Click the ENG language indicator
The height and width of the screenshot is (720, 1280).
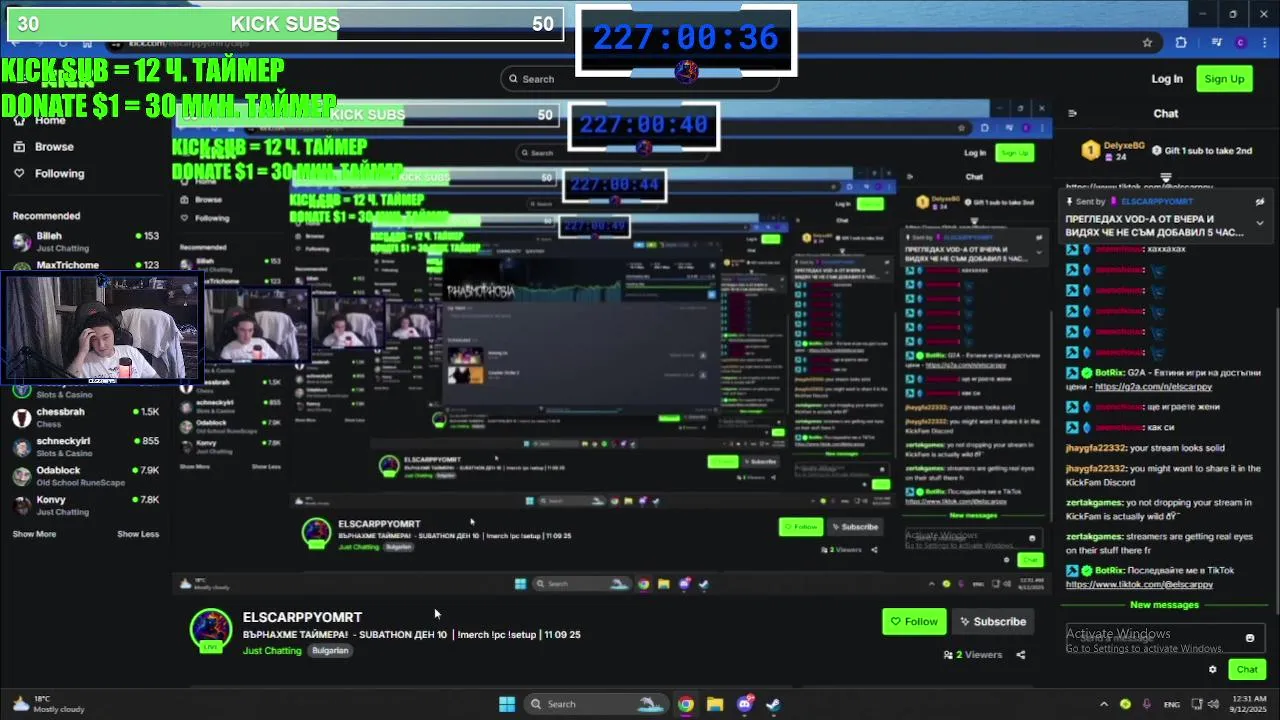[x=1171, y=705]
